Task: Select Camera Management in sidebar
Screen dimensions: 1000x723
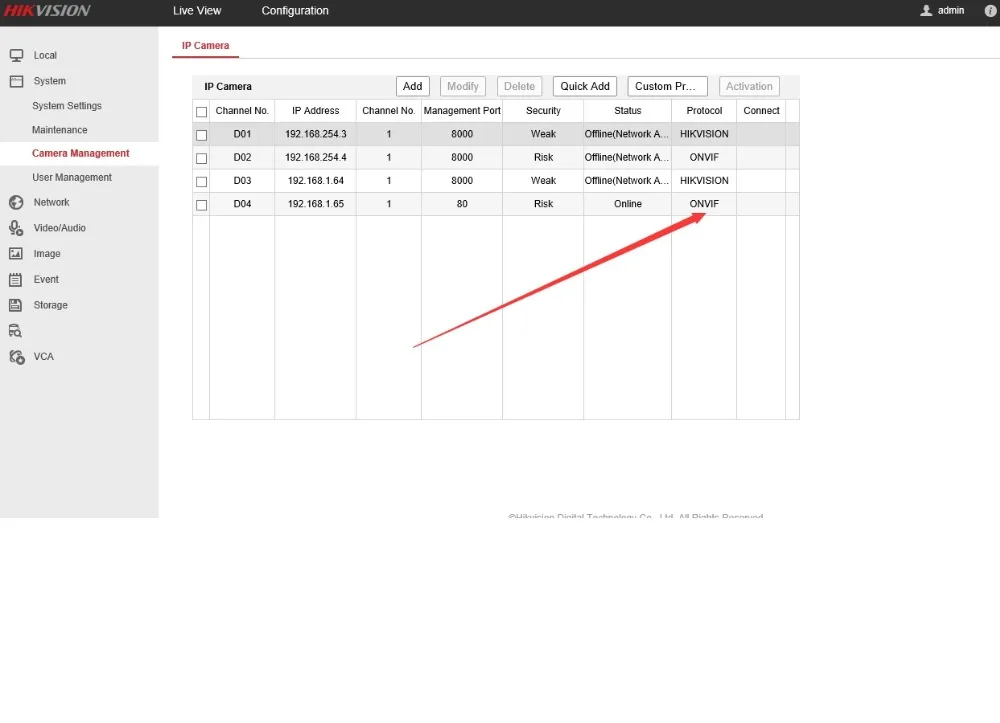Action: click(x=80, y=154)
